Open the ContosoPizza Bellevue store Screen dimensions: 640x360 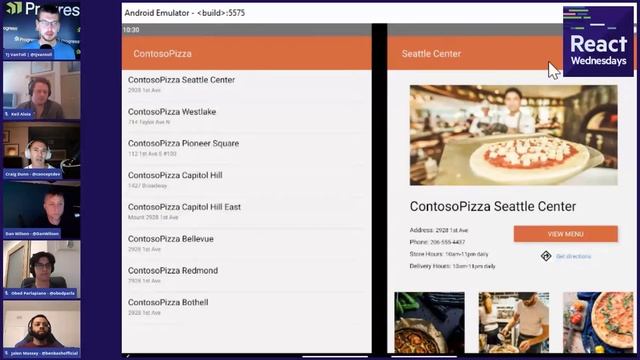(247, 244)
